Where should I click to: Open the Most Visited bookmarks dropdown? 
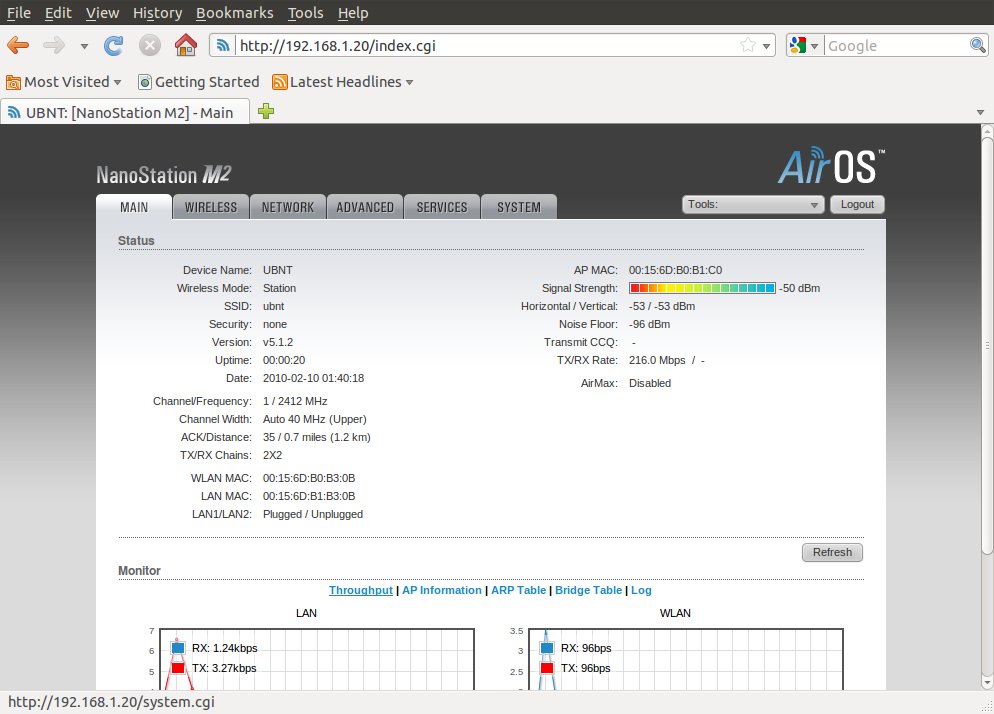63,82
